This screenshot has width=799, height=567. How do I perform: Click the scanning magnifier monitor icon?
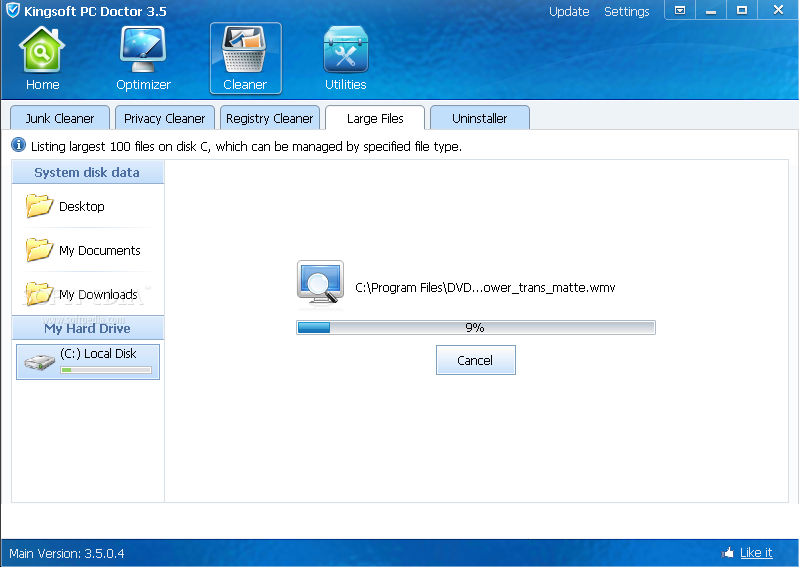(x=321, y=284)
